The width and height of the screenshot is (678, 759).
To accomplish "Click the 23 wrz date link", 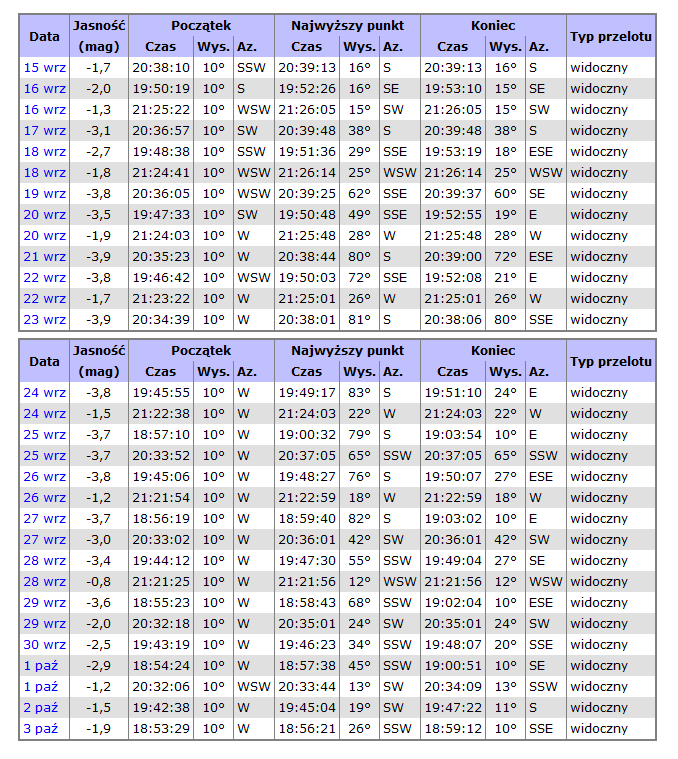I will pyautogui.click(x=45, y=319).
